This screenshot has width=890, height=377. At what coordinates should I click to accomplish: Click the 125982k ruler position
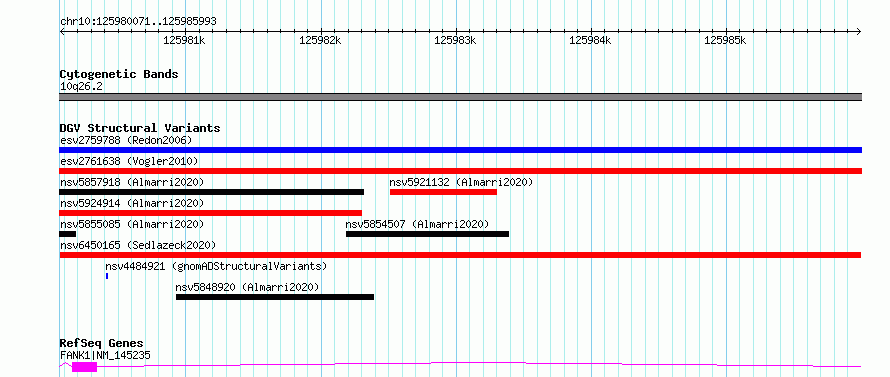tap(320, 40)
